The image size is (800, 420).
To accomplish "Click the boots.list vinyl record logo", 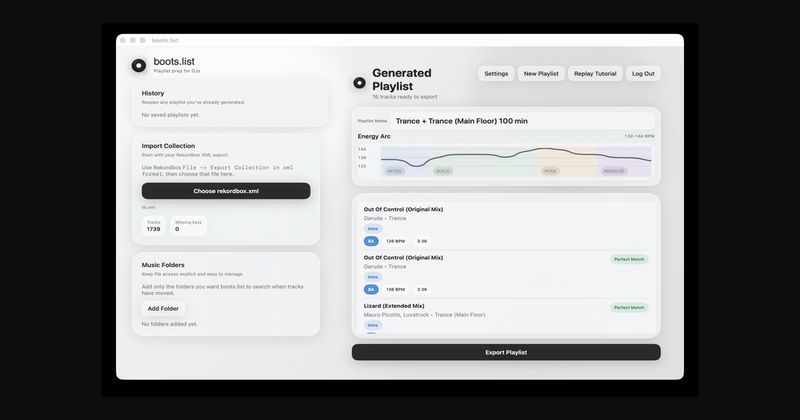I will (x=138, y=66).
